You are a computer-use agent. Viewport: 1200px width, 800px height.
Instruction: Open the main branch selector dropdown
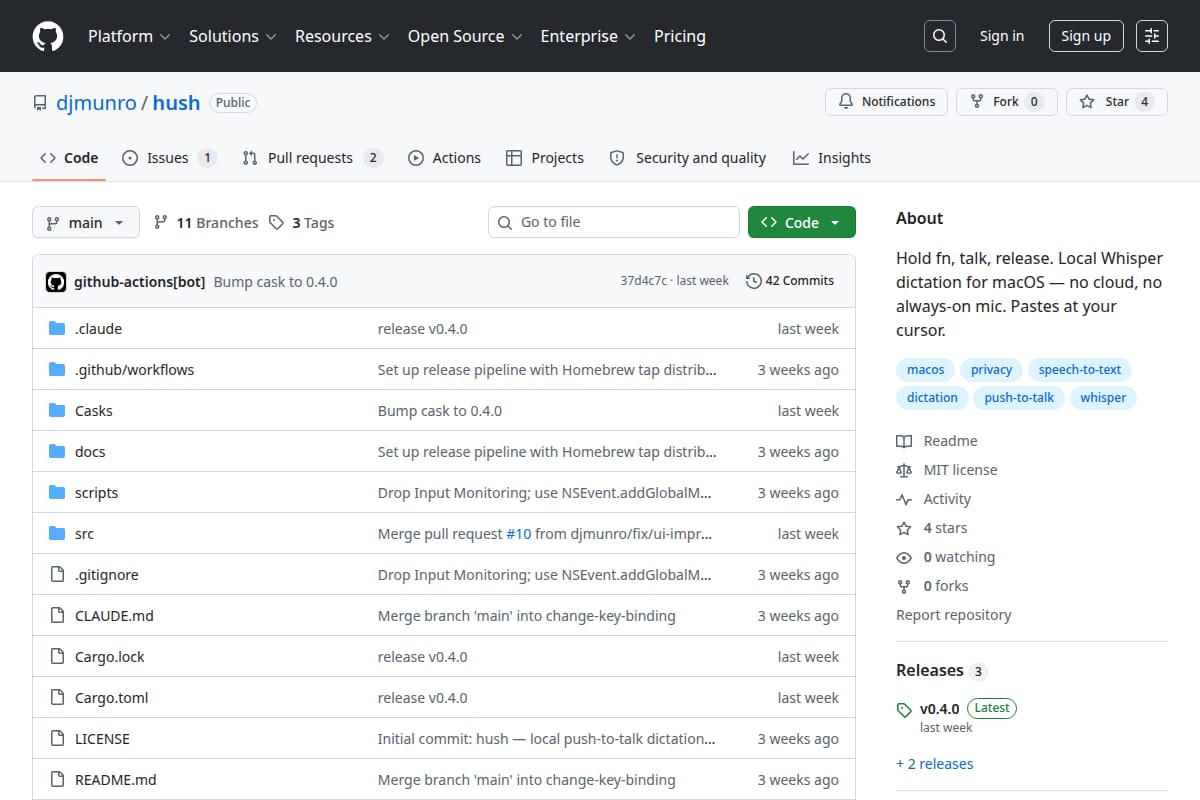(85, 222)
